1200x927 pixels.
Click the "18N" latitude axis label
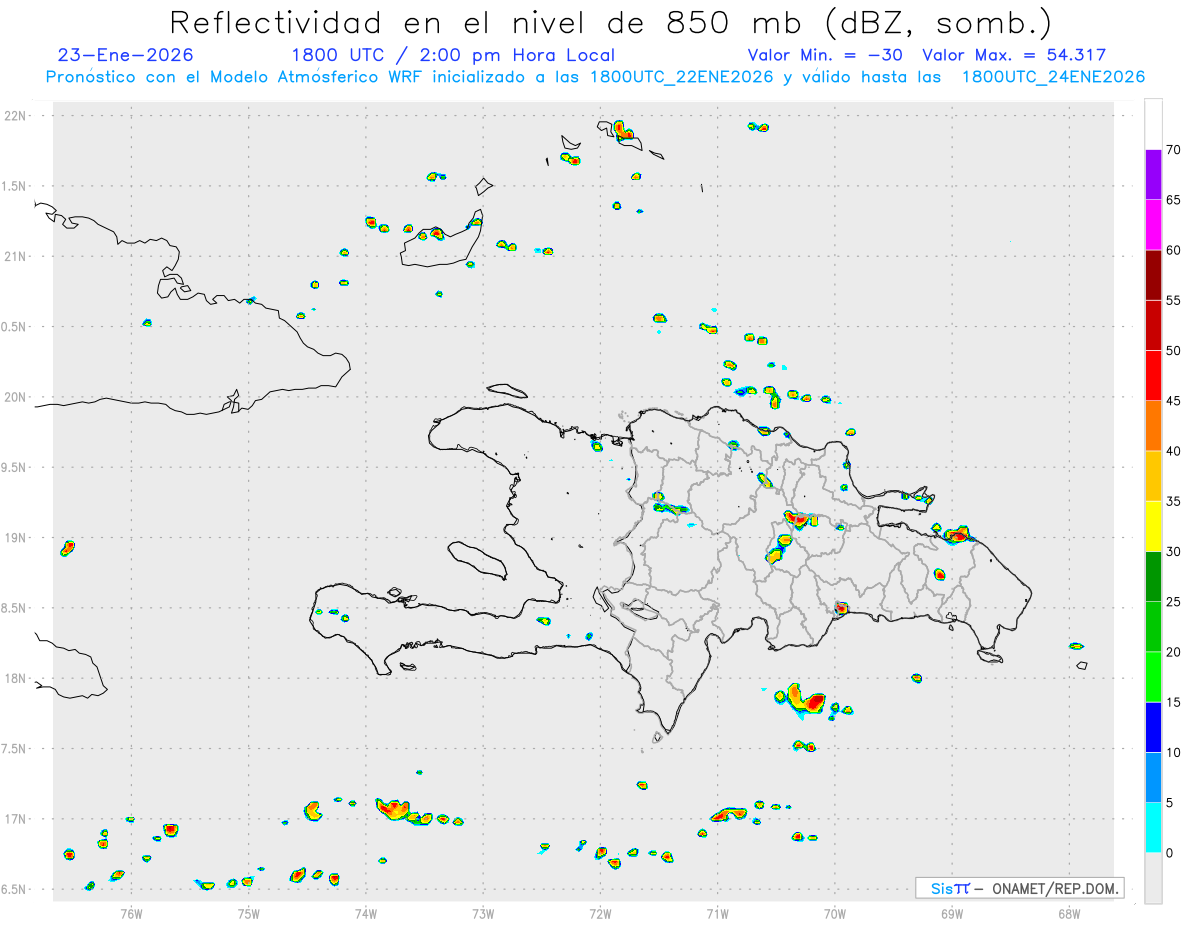click(x=17, y=679)
